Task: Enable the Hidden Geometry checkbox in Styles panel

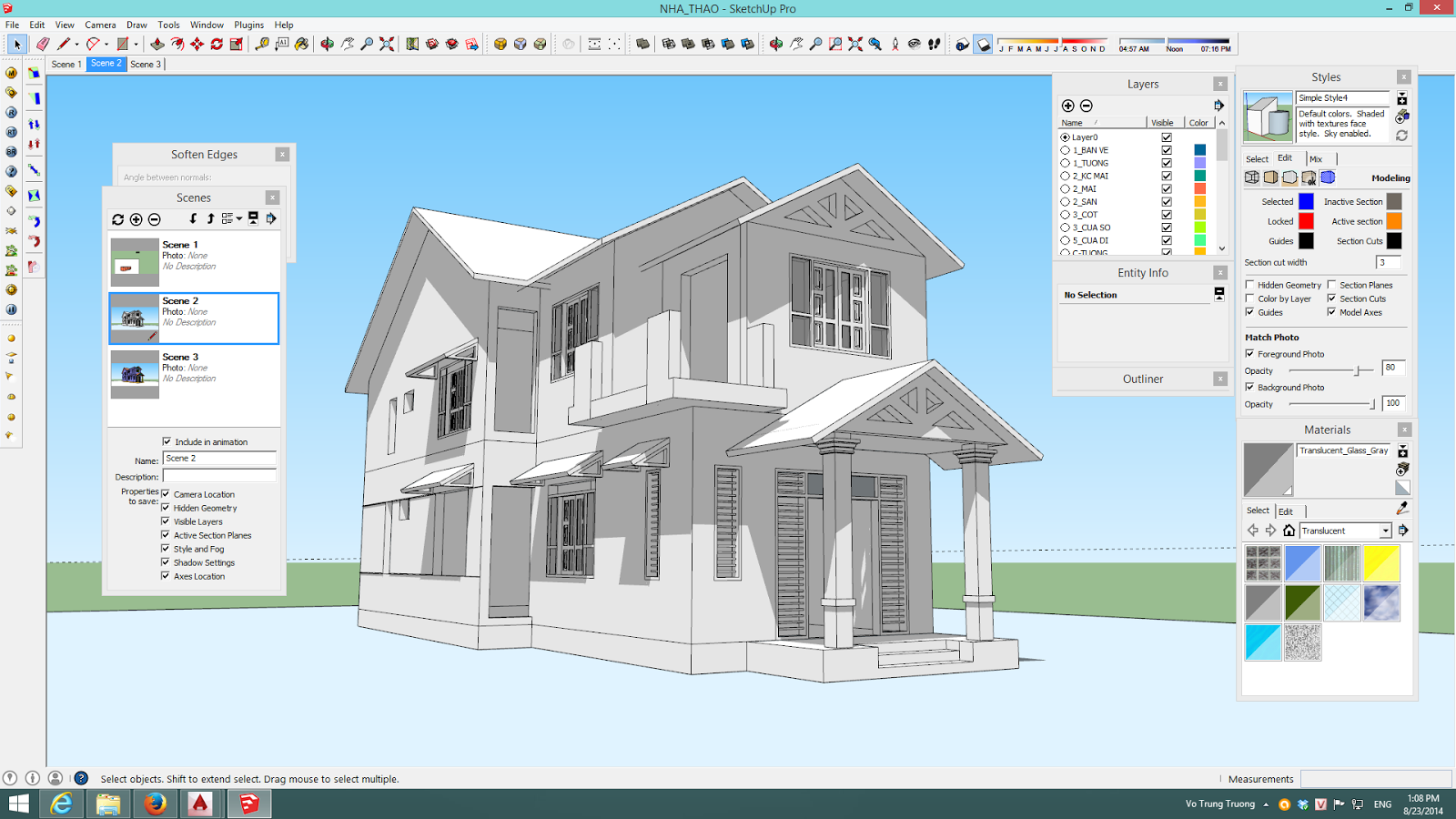Action: pyautogui.click(x=1251, y=284)
